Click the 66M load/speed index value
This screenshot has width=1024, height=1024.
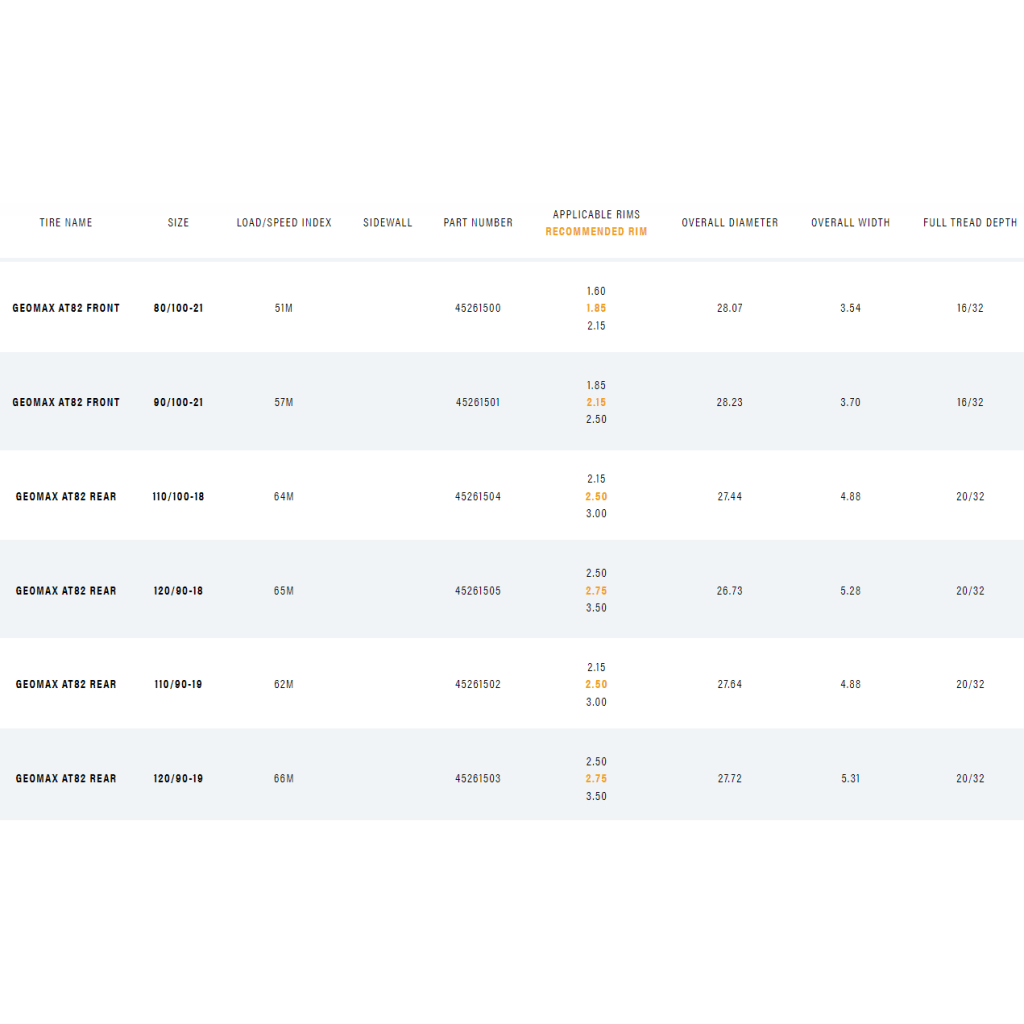tap(284, 779)
